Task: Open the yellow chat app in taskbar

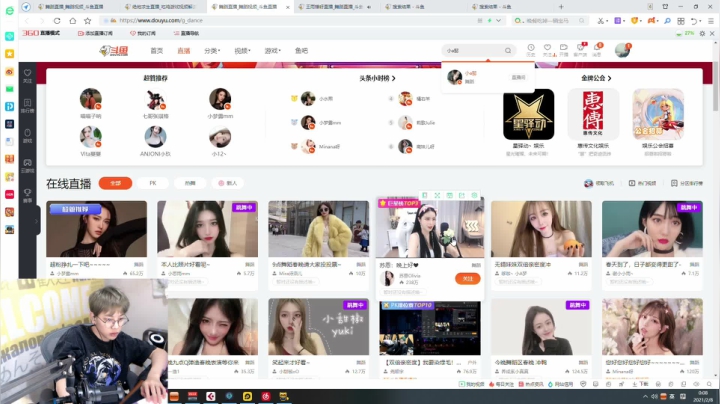Action: click(x=247, y=396)
